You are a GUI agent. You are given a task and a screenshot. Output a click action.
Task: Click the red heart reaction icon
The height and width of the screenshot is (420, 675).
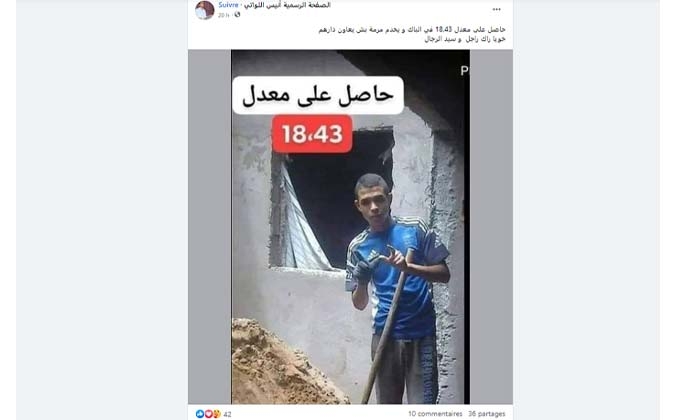point(208,414)
